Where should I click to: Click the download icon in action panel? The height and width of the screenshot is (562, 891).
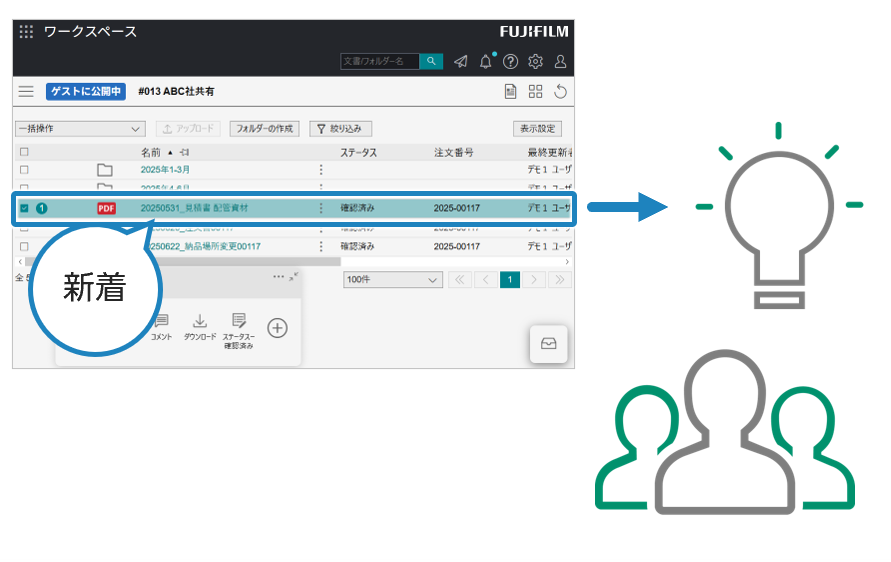tap(200, 321)
